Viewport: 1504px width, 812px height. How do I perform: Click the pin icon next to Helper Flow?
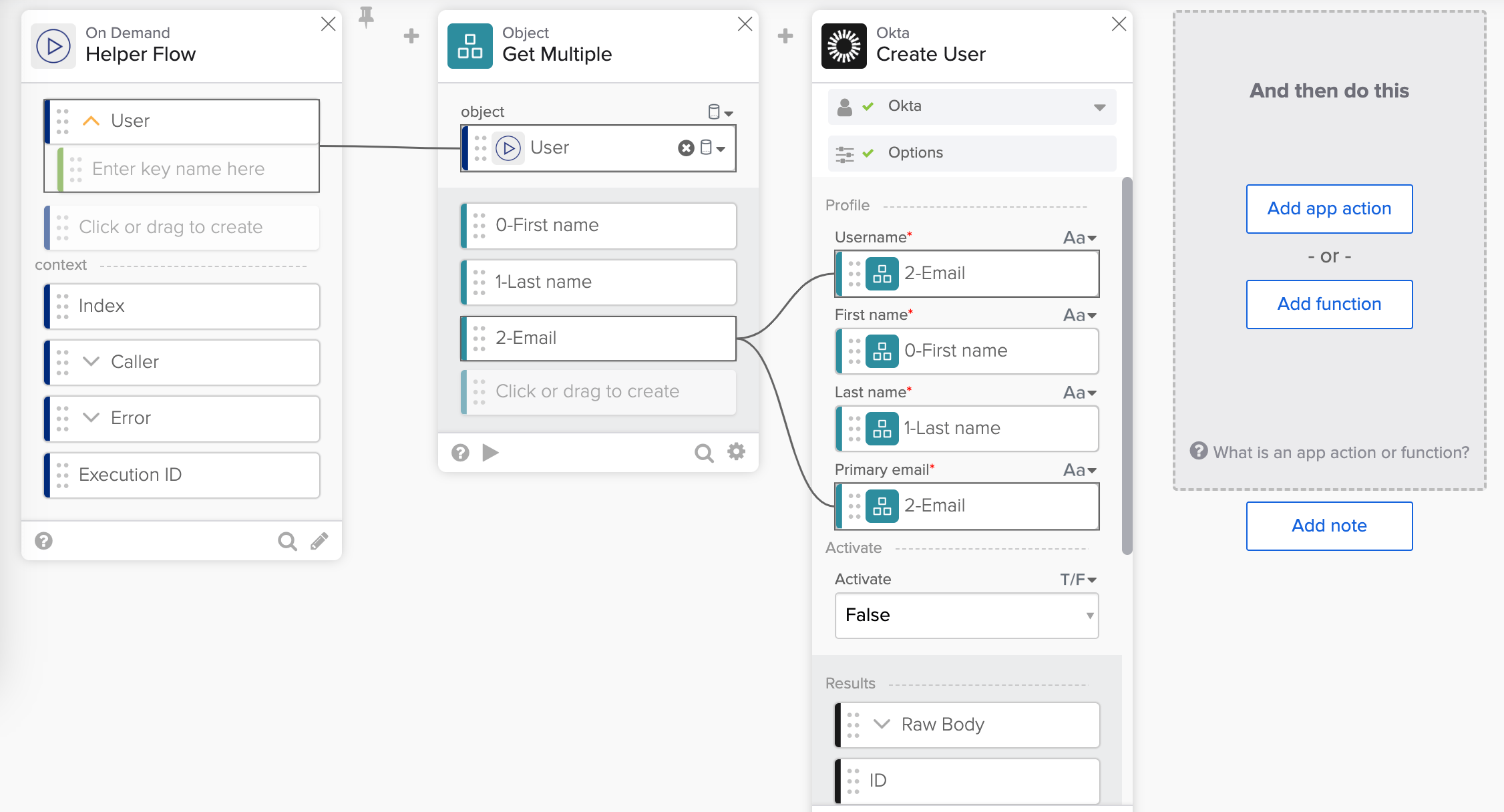pos(366,17)
